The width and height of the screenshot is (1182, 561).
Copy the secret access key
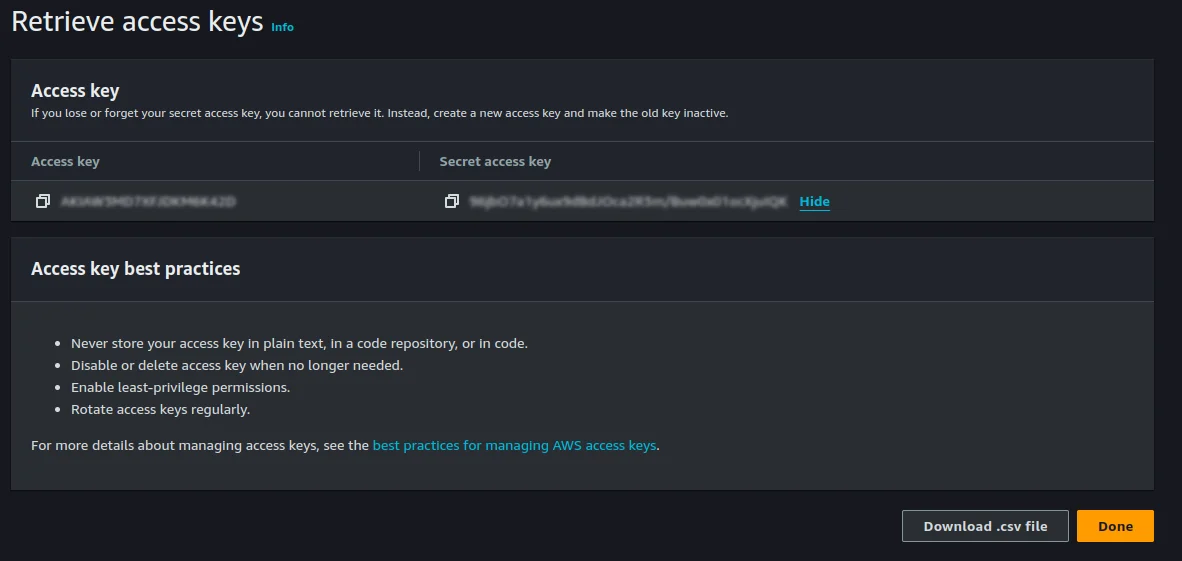pos(451,201)
